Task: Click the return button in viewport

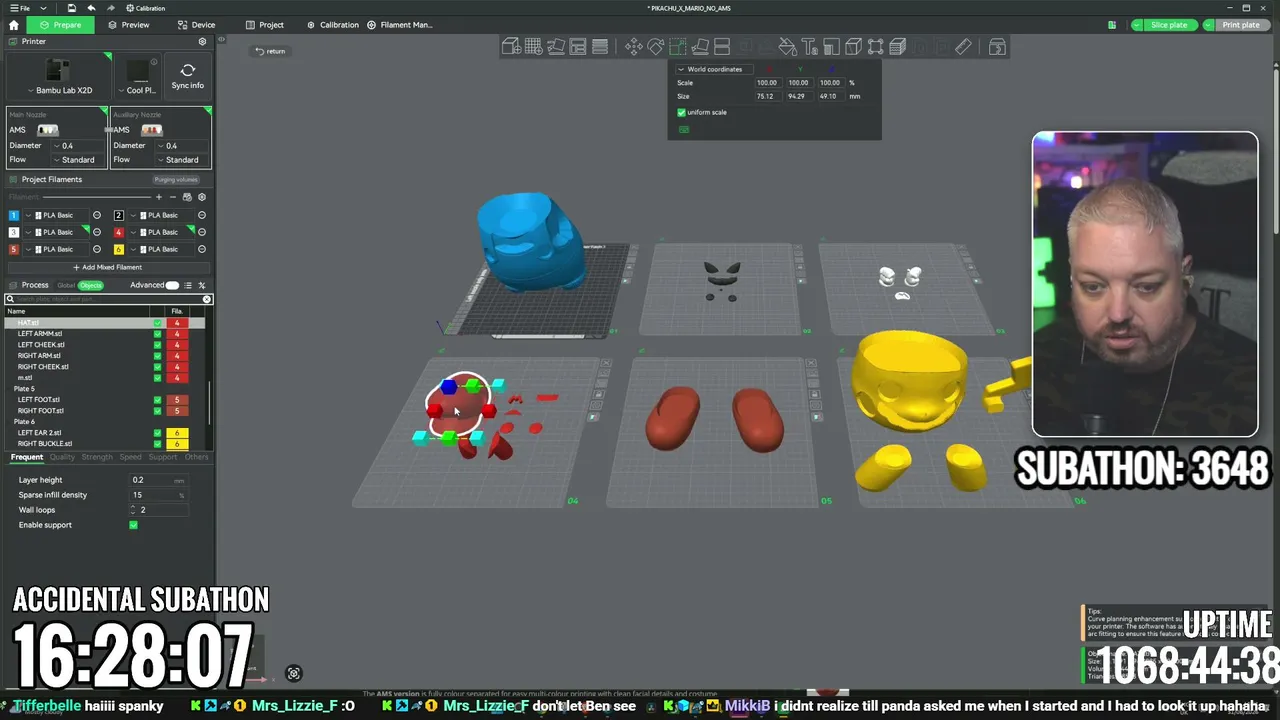Action: tap(270, 51)
